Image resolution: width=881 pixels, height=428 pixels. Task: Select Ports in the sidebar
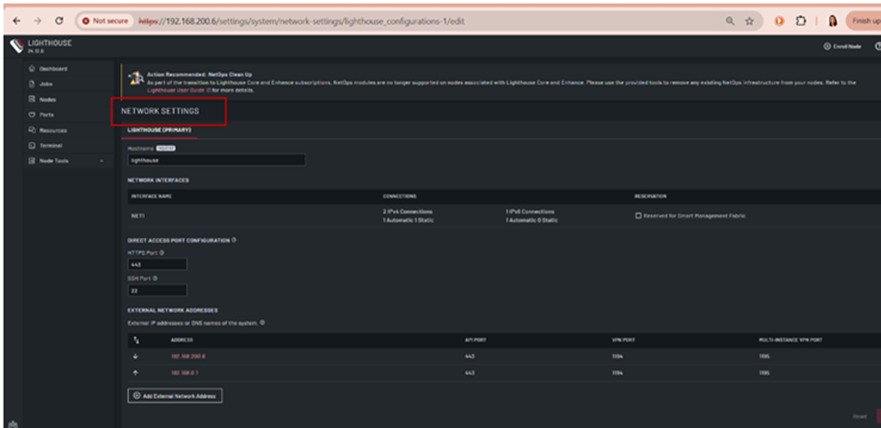point(47,115)
